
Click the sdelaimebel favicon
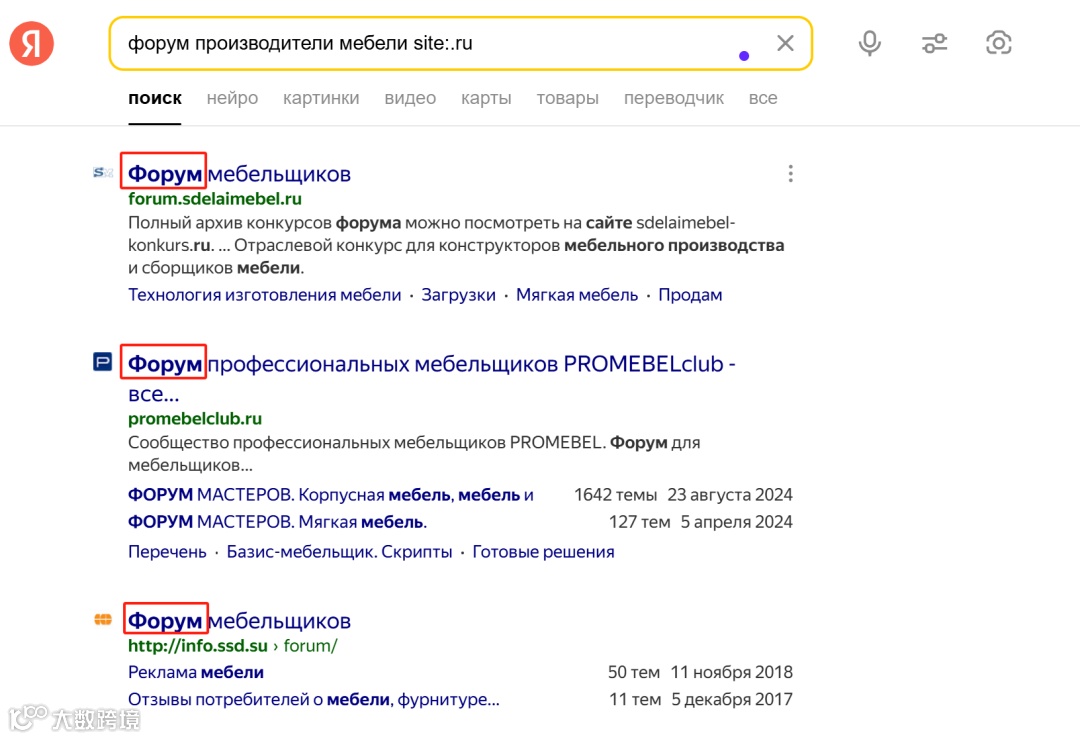(x=103, y=172)
